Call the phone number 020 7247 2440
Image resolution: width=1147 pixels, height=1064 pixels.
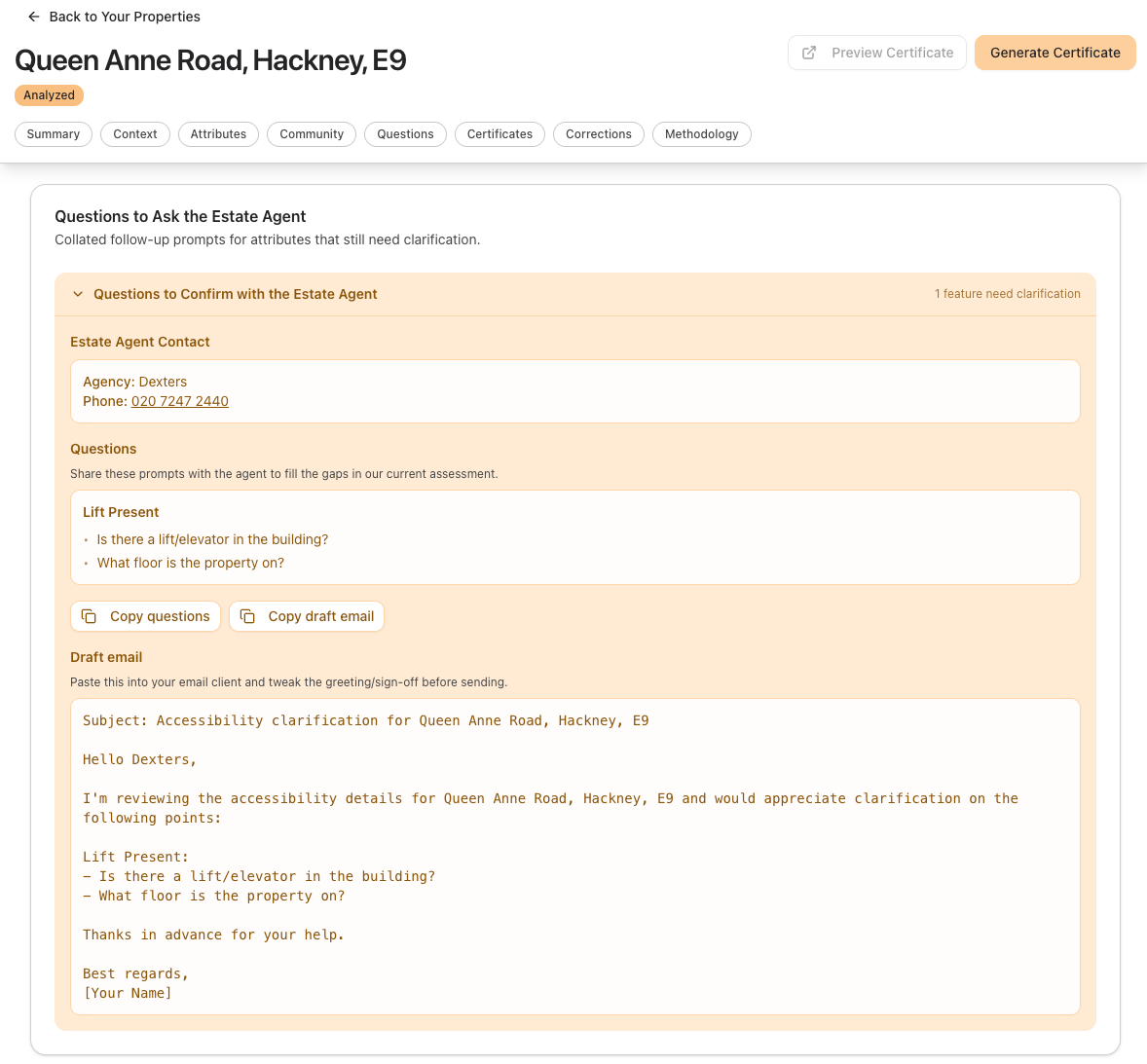180,401
